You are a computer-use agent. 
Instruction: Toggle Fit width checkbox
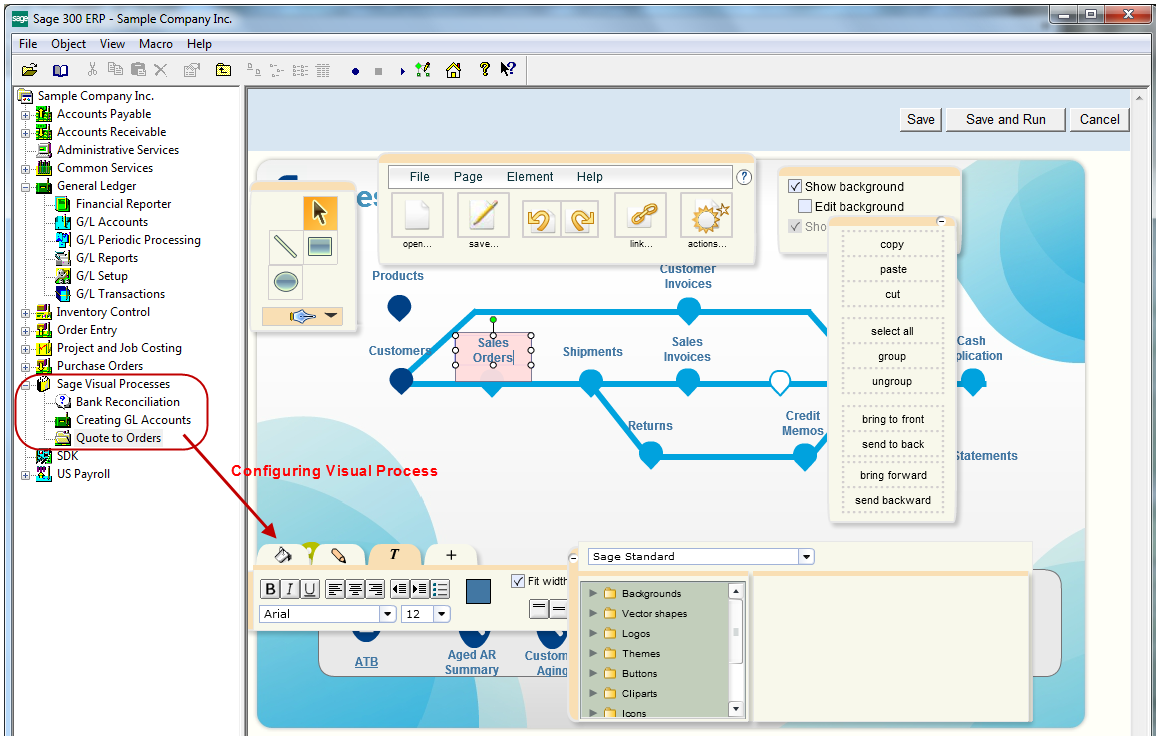point(518,581)
